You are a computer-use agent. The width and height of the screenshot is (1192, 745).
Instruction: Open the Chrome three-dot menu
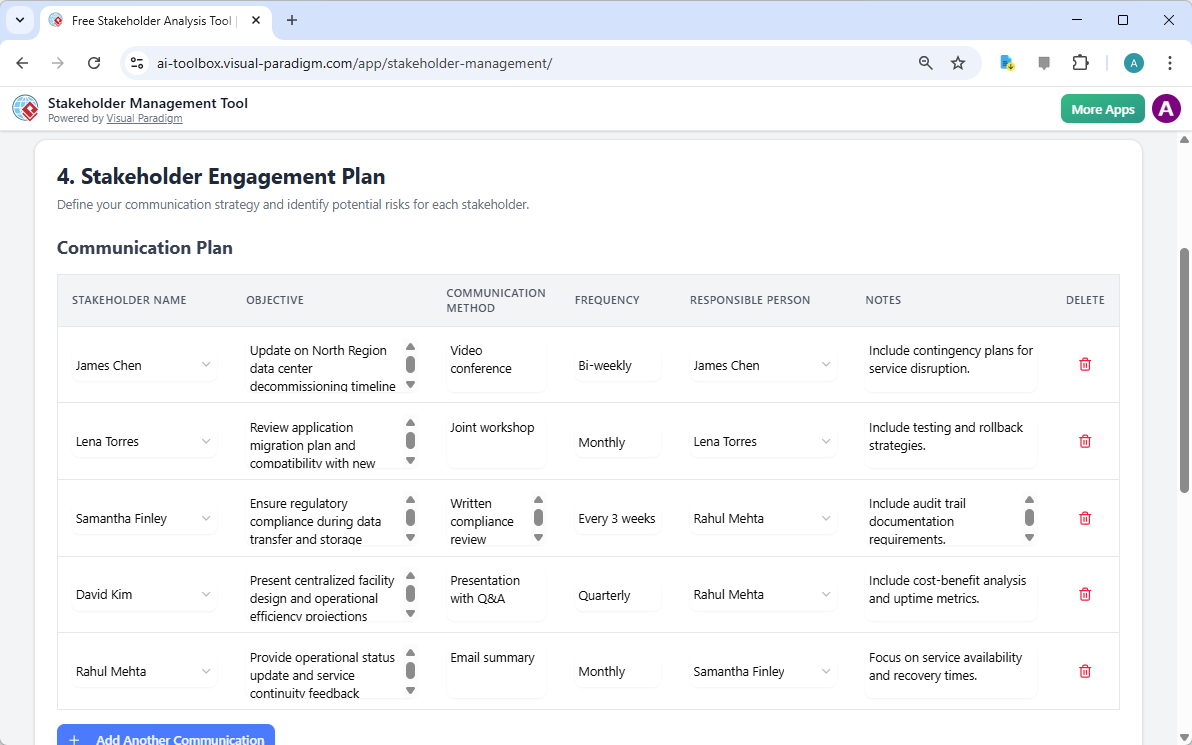[x=1170, y=62]
